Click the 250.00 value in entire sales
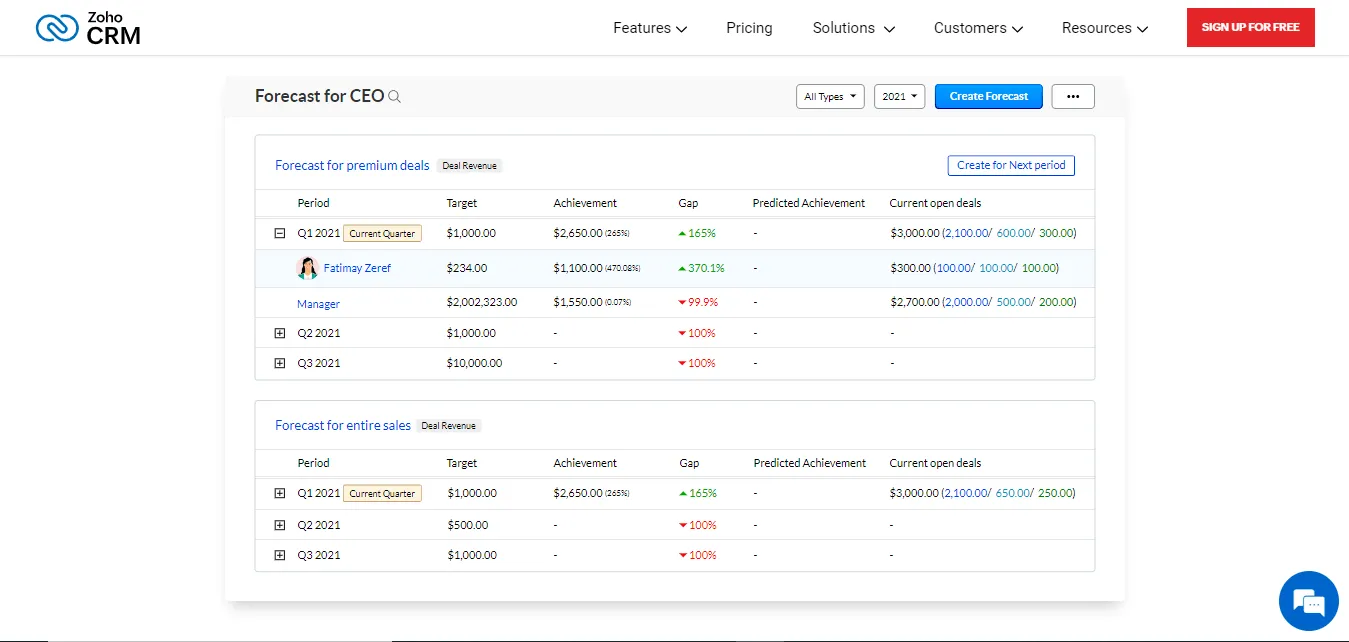The image size is (1349, 642). point(1056,493)
